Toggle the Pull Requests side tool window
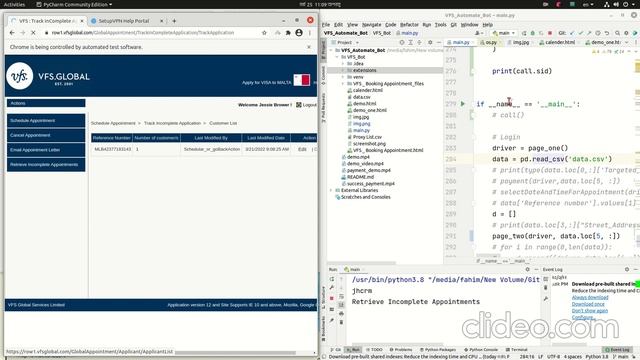The height and width of the screenshot is (360, 640). (x=324, y=107)
